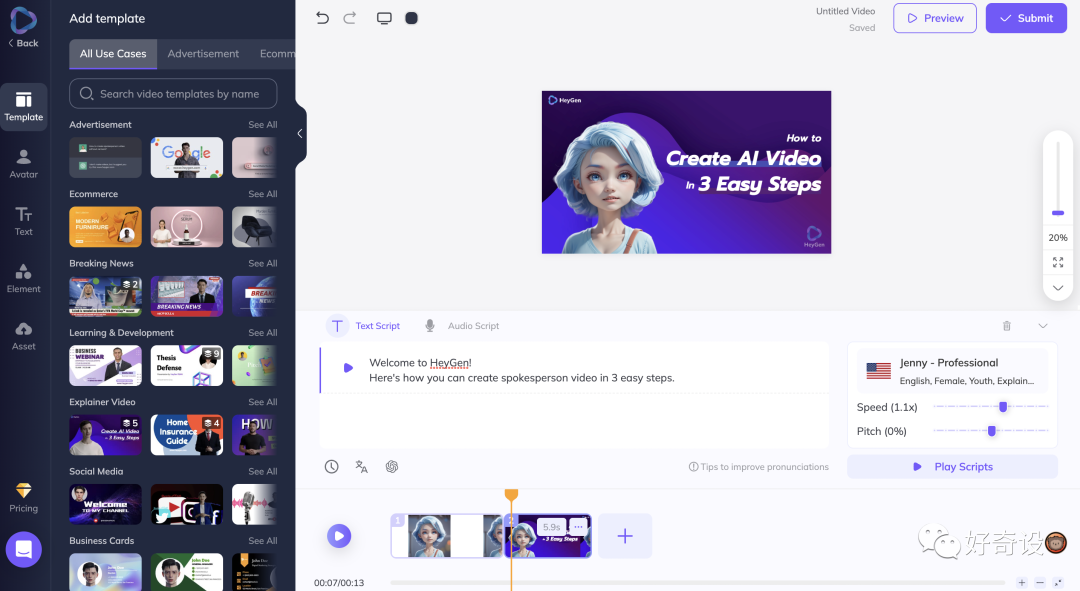This screenshot has height=591, width=1080.
Task: Choose the Welcome To My Channel template
Action: [x=105, y=504]
